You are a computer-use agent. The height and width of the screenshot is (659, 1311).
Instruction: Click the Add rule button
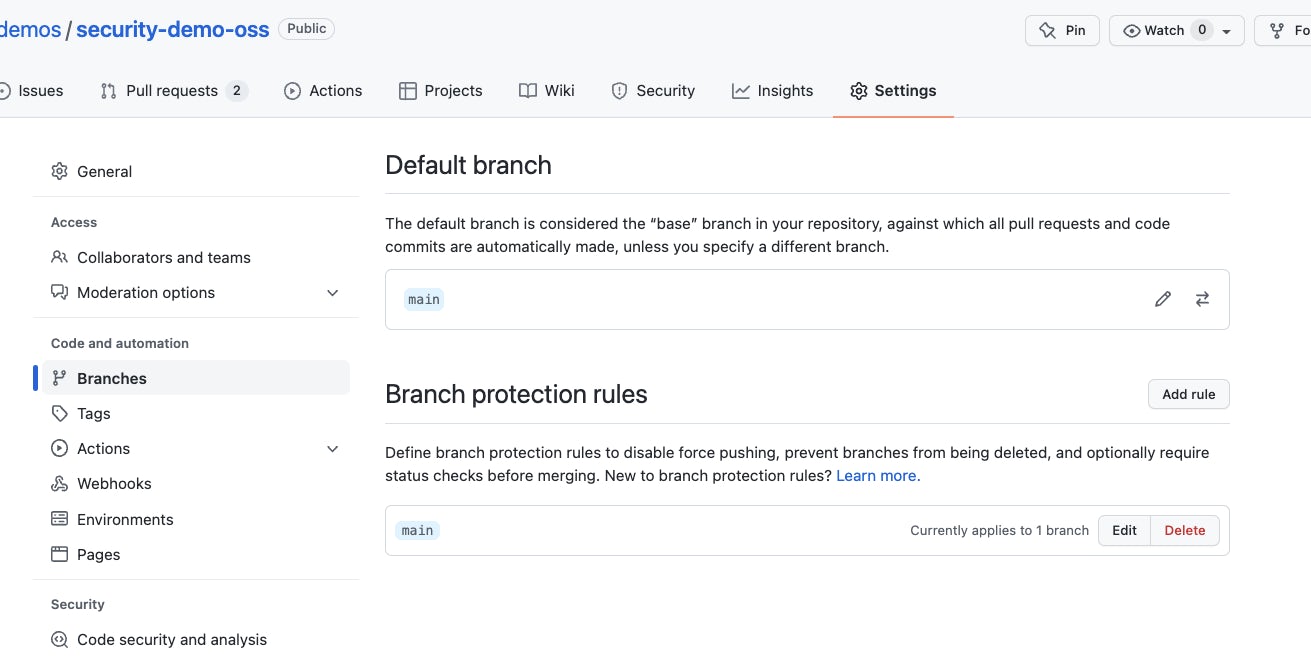click(x=1188, y=394)
